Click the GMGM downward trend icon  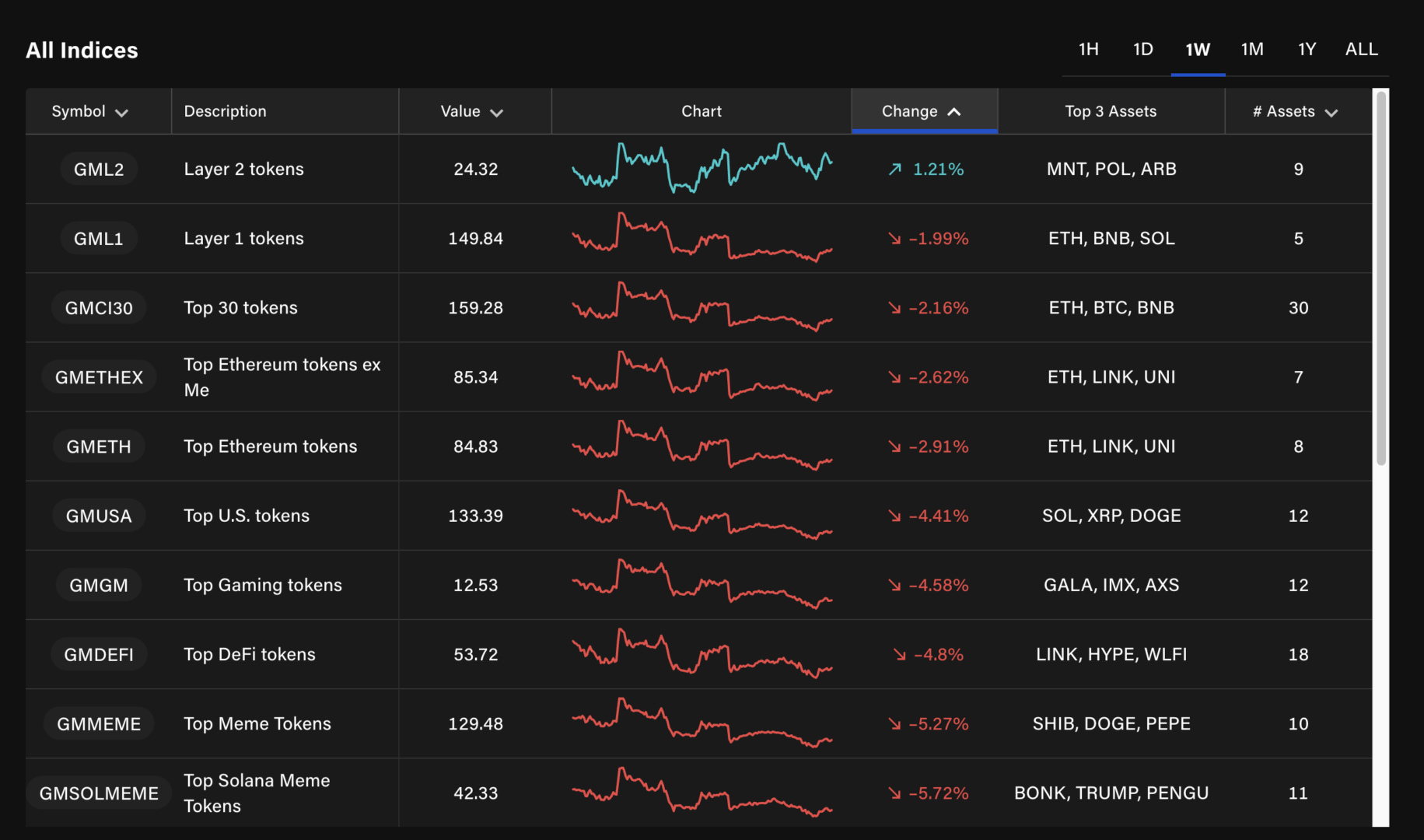(x=894, y=585)
